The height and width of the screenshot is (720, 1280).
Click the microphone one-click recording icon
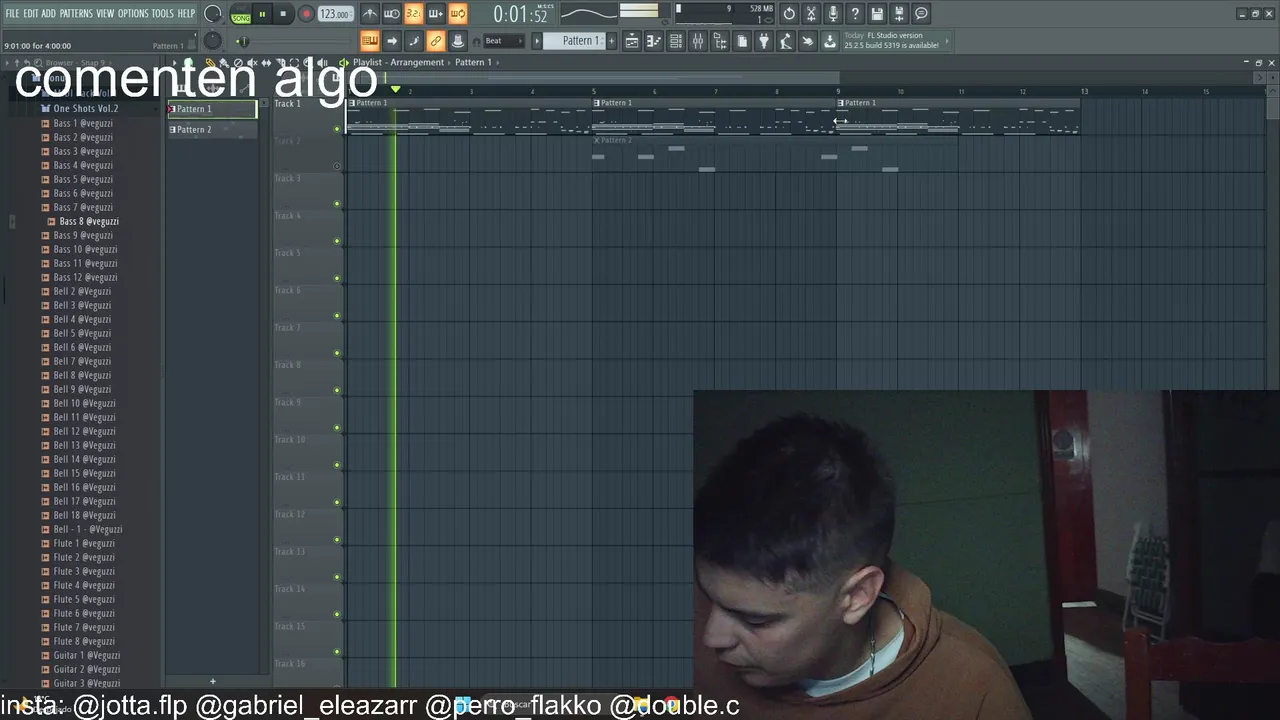click(833, 14)
